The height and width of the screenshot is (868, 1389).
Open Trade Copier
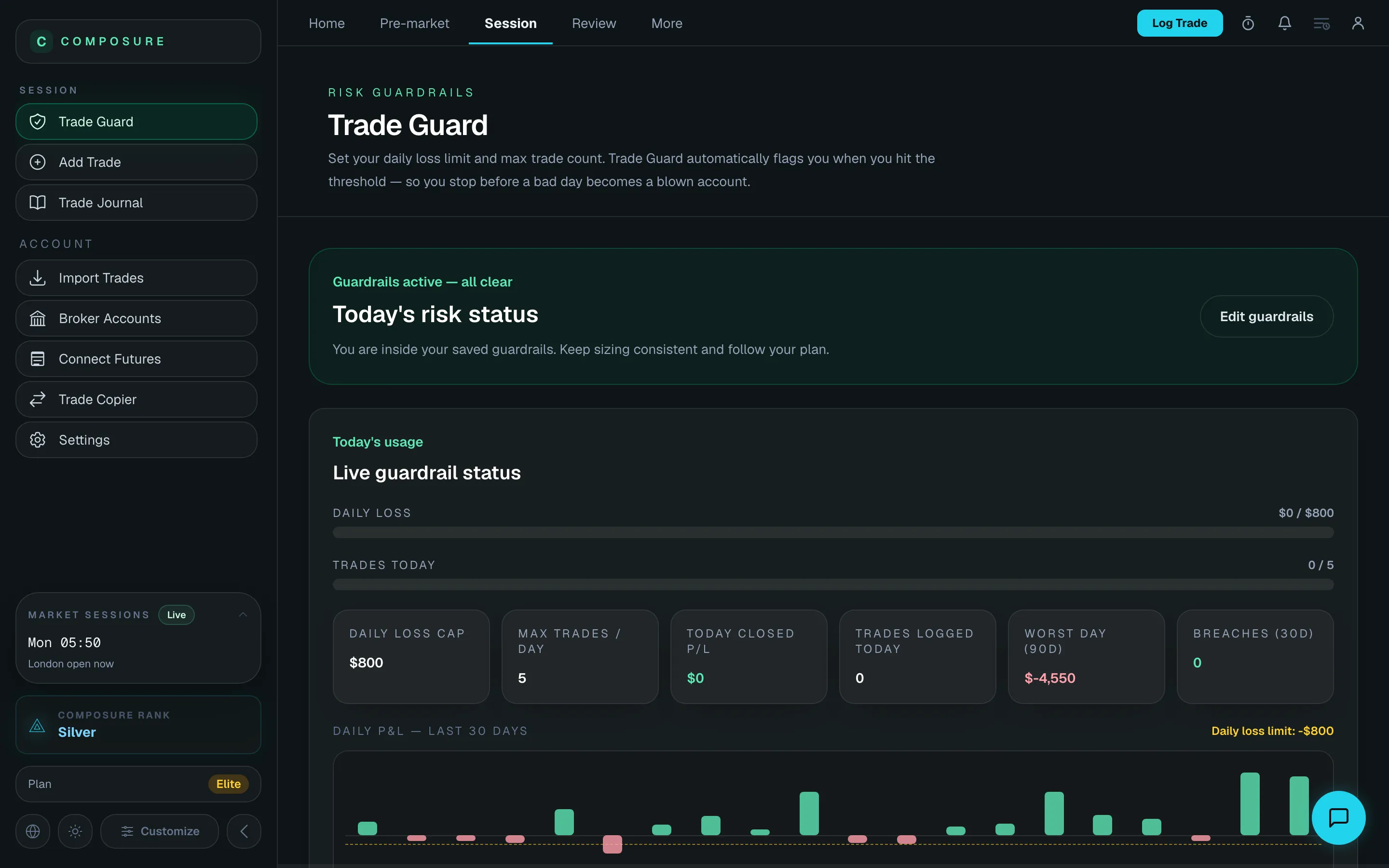click(x=136, y=400)
